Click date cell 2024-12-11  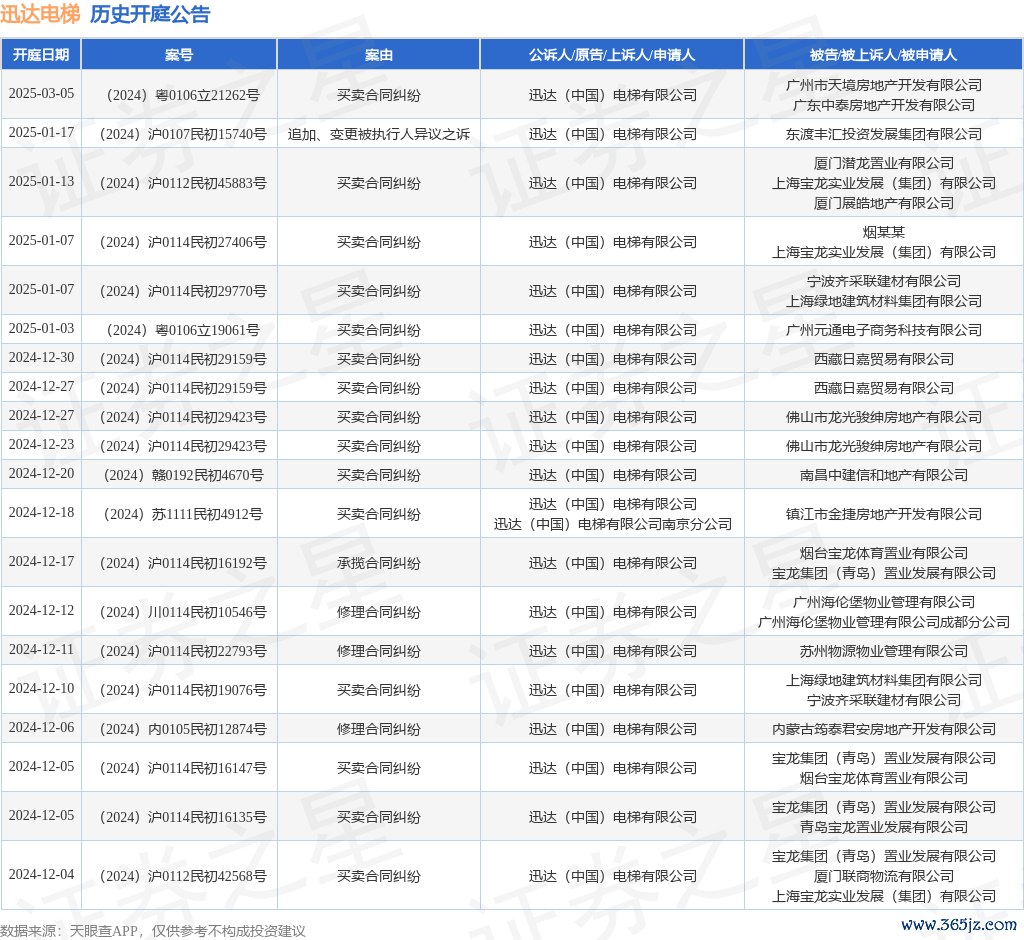tap(41, 649)
